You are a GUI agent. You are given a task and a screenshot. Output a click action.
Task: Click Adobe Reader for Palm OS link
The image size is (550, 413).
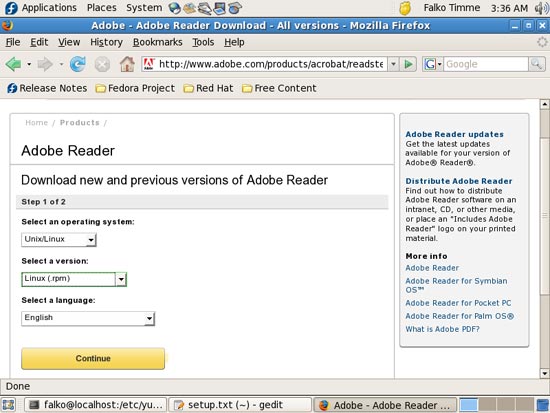click(x=460, y=316)
